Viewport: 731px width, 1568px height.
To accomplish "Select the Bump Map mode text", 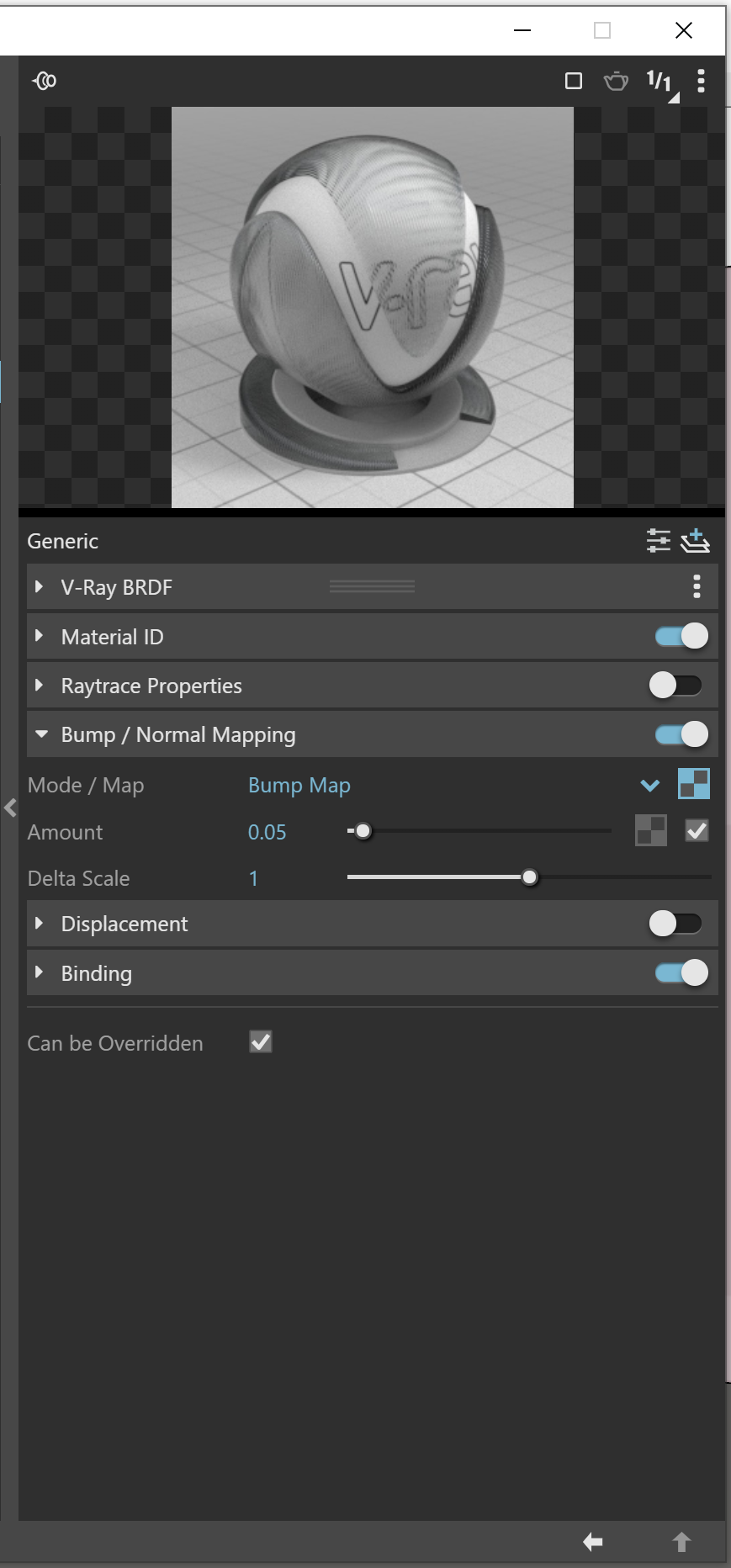I will (x=299, y=786).
